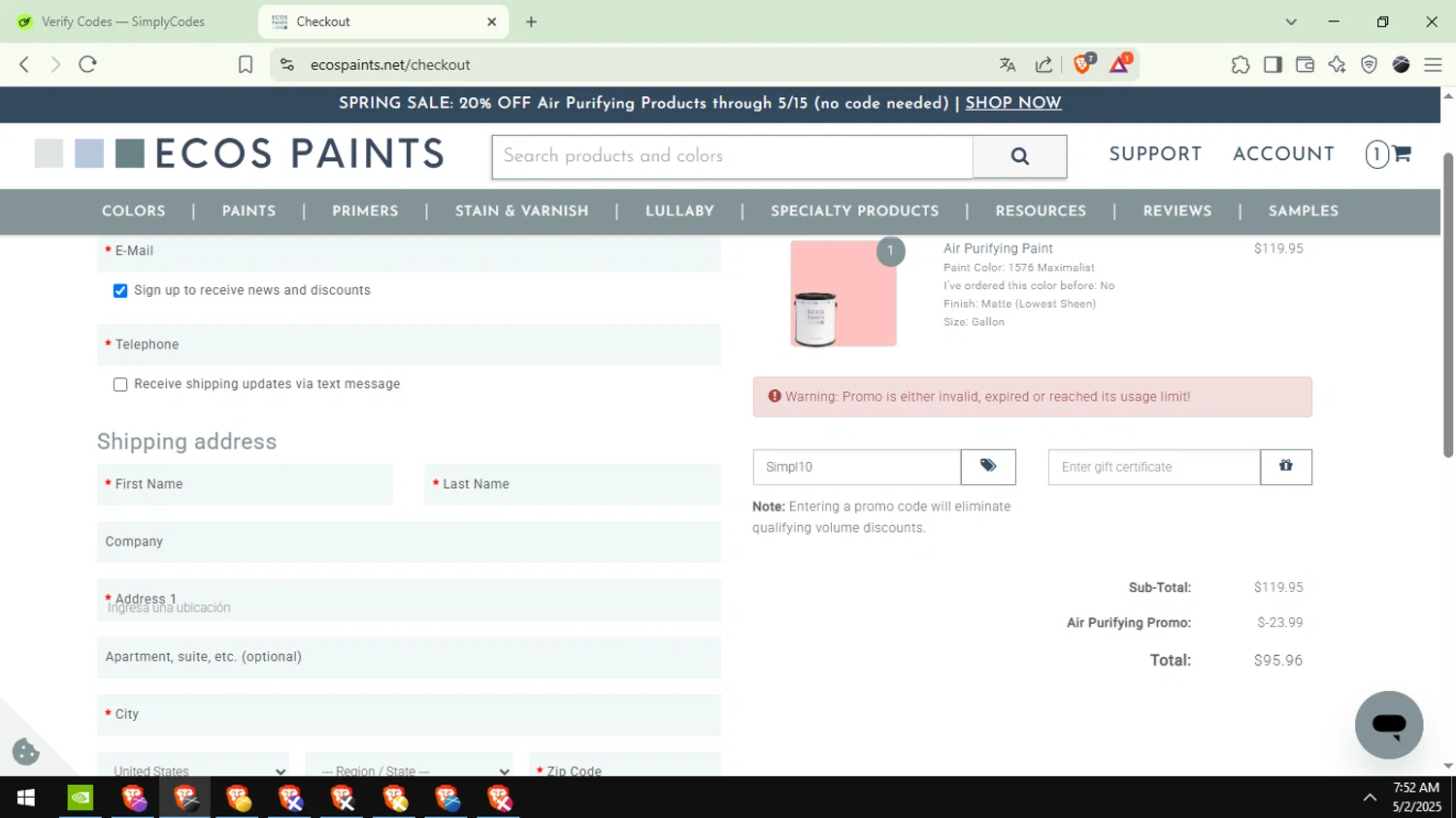The width and height of the screenshot is (1456, 818).
Task: Open cookie preferences icon
Action: pos(25,751)
